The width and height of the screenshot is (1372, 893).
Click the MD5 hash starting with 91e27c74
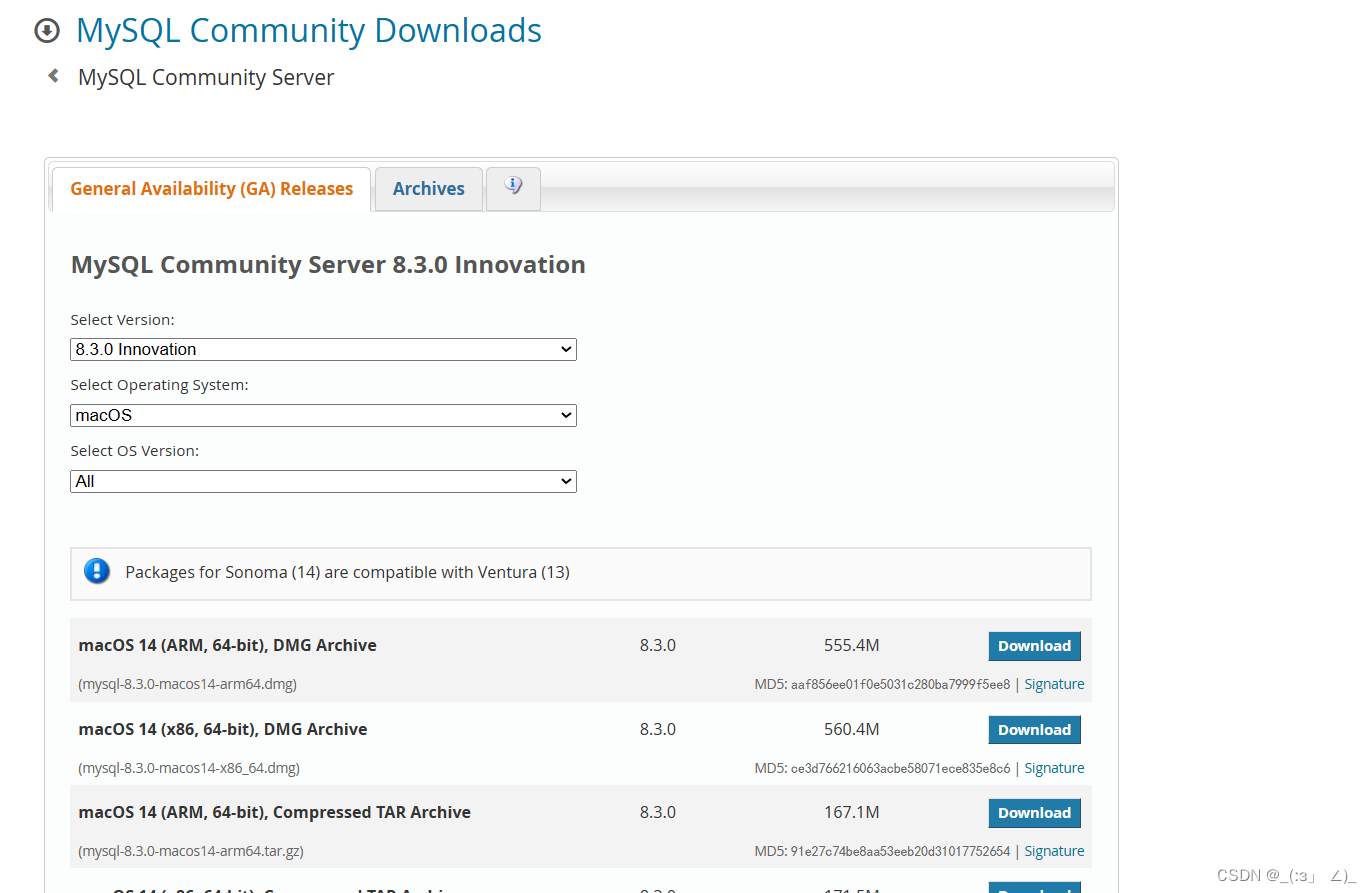[x=900, y=852]
